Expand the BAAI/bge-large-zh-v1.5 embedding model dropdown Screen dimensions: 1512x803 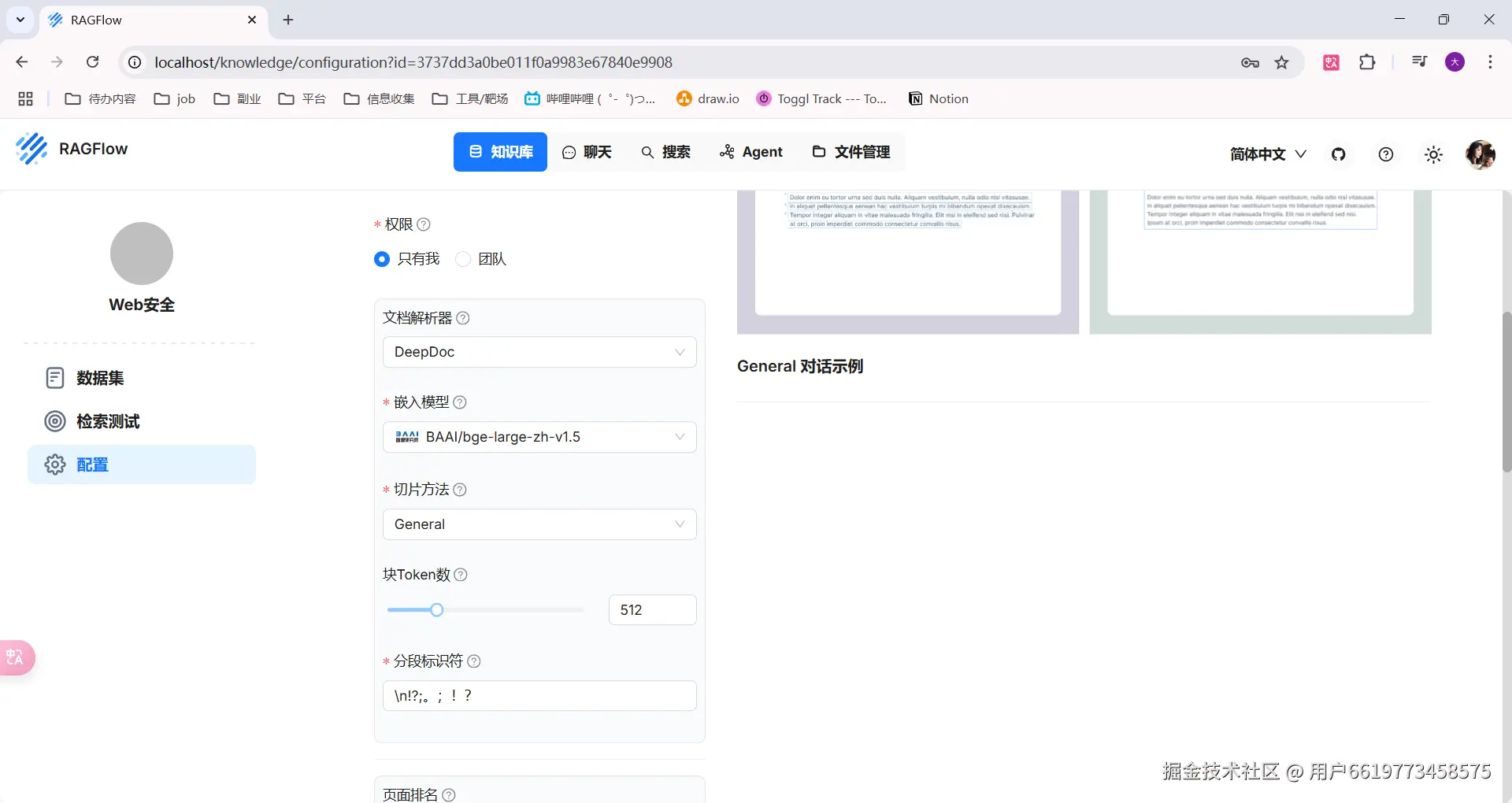(539, 437)
